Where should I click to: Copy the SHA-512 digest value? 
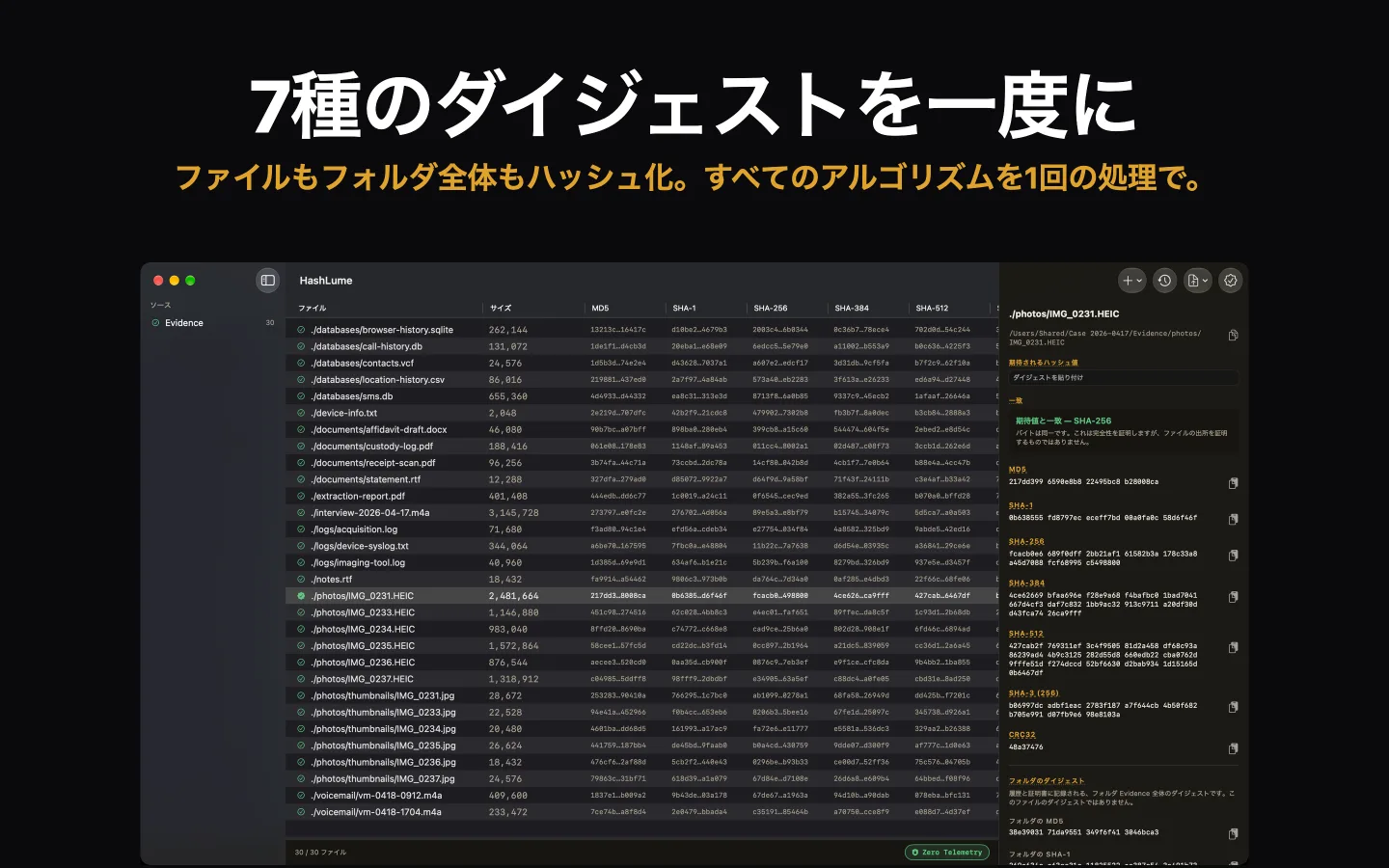click(1233, 647)
